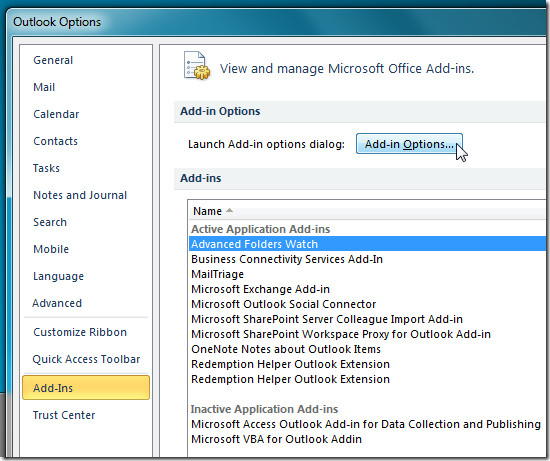Click the add-ins page gear document icon
Viewport: 550px width, 461px height.
pos(196,66)
